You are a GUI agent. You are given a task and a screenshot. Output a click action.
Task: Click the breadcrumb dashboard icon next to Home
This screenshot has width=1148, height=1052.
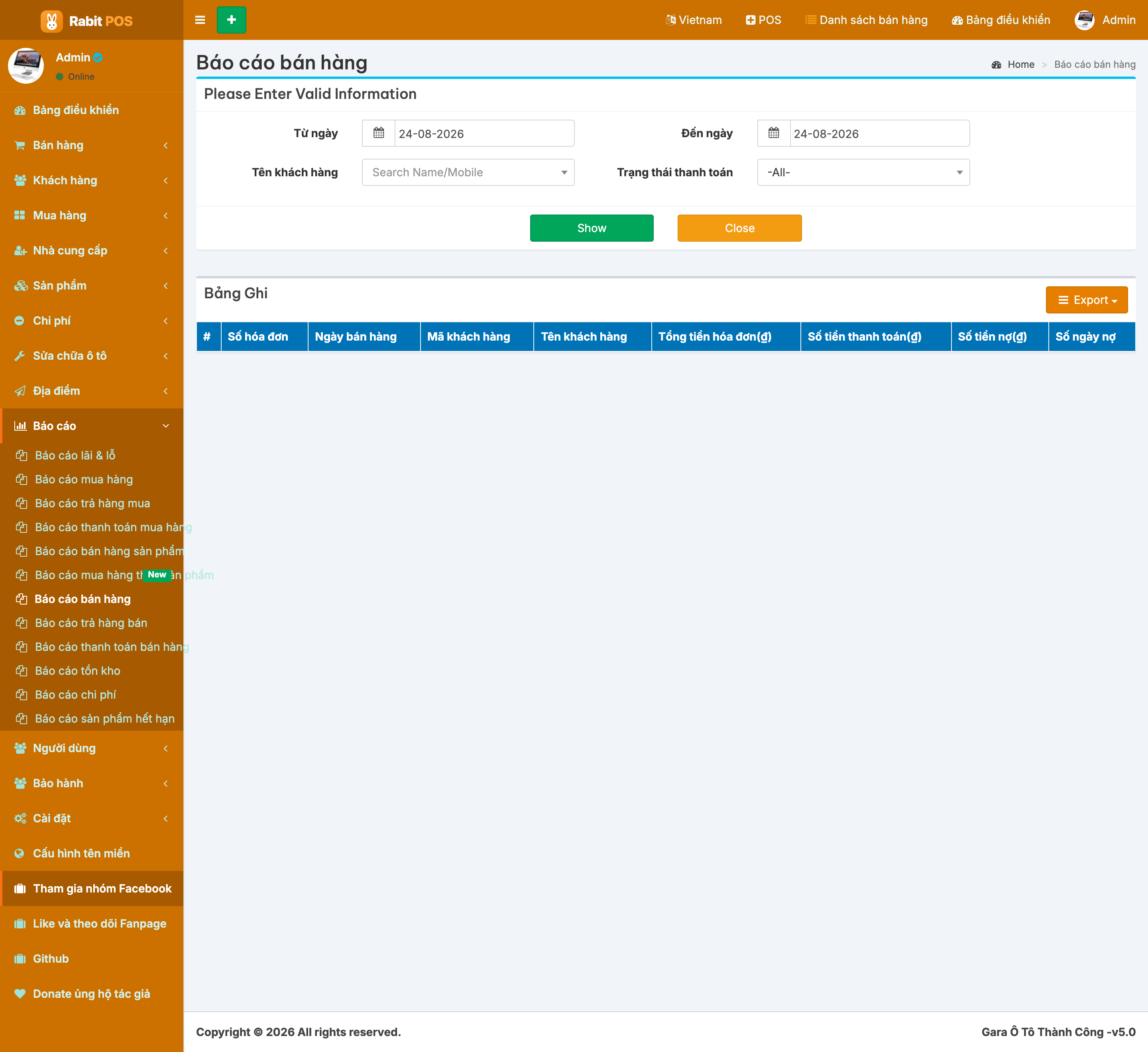click(x=996, y=65)
